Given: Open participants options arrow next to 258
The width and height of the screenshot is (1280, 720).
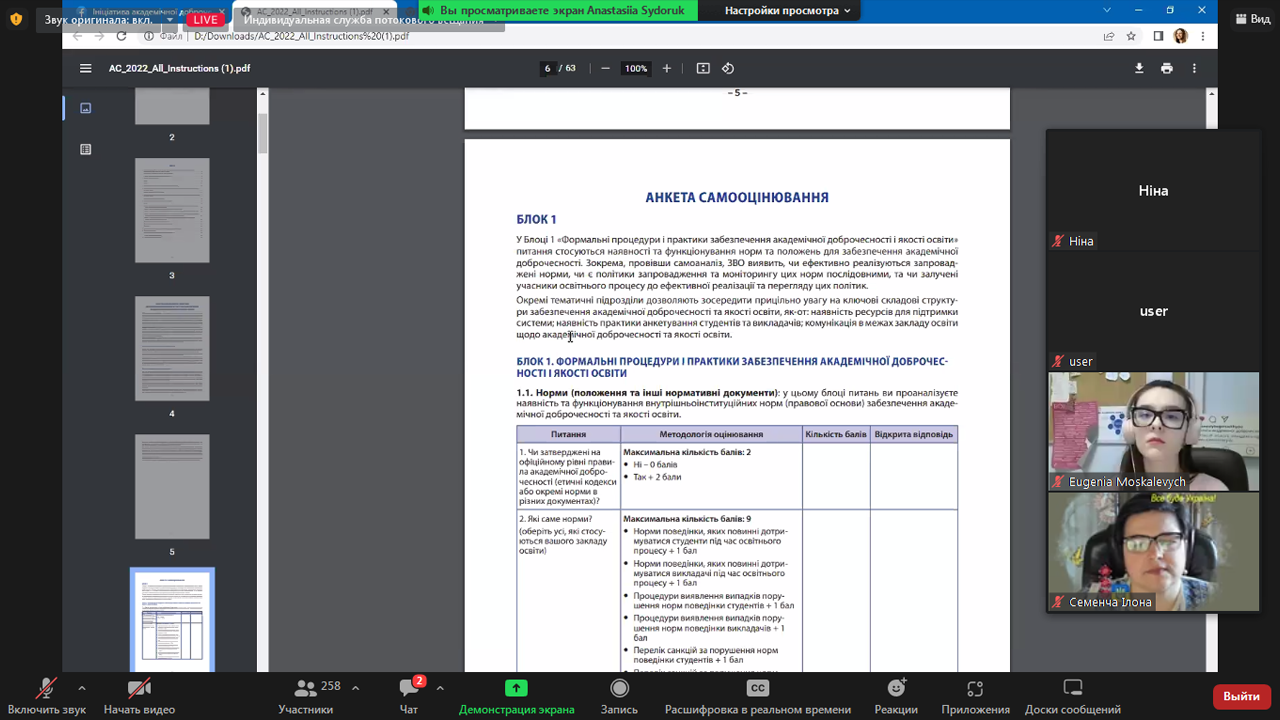Looking at the screenshot, I should pyautogui.click(x=355, y=688).
